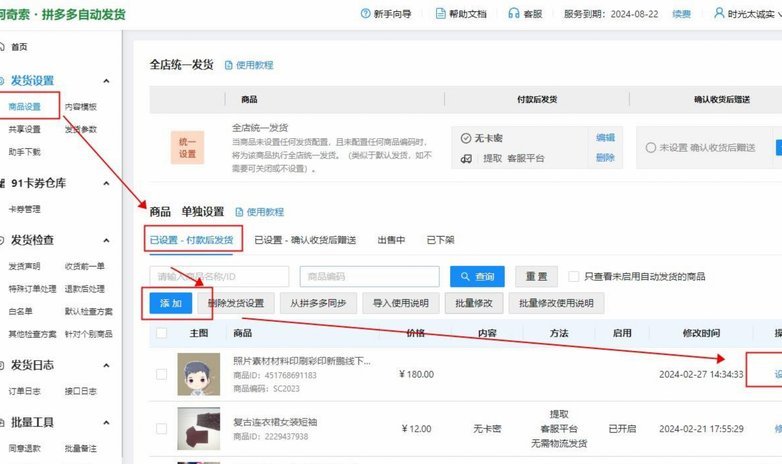Switch to 已设置 - 确认收货后赠送 tab
Screen dimensions: 782x464
pos(305,240)
